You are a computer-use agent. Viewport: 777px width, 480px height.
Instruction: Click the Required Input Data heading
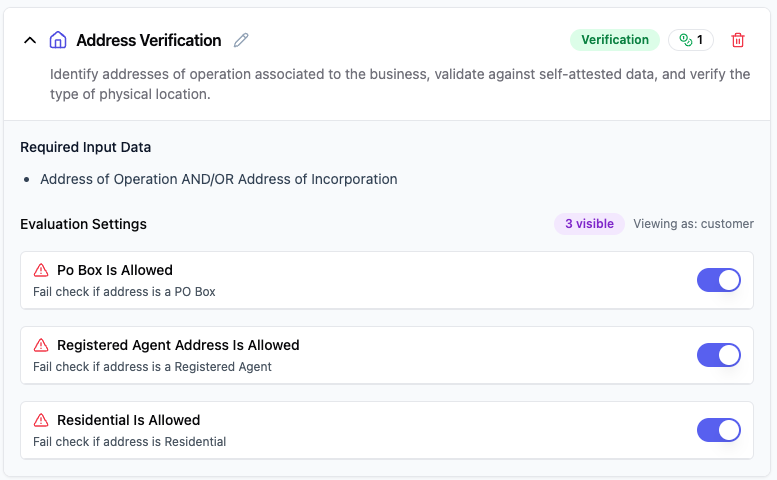coord(86,147)
